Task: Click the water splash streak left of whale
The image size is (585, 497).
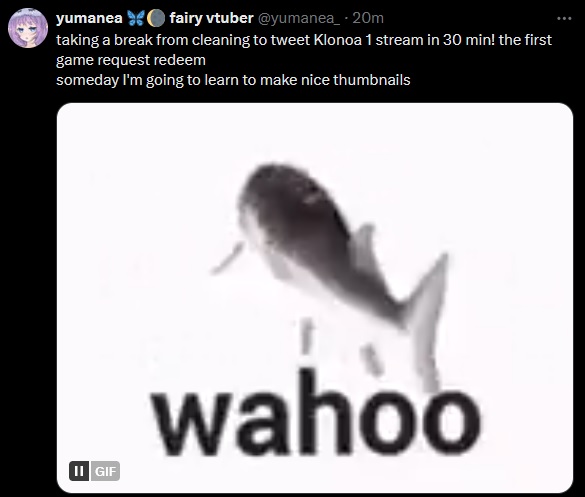Action: coord(228,258)
